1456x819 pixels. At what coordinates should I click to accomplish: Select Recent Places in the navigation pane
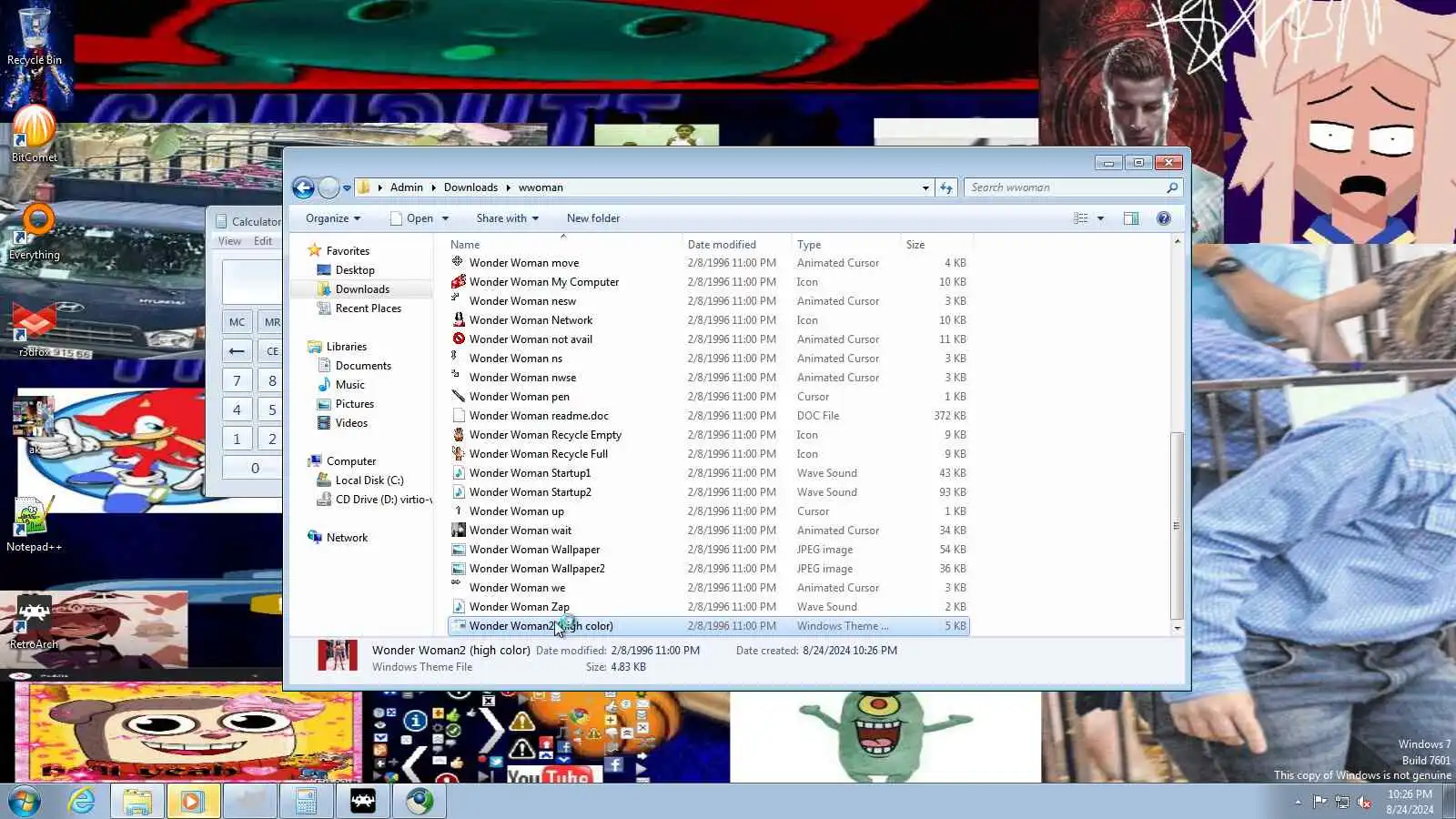pyautogui.click(x=368, y=308)
